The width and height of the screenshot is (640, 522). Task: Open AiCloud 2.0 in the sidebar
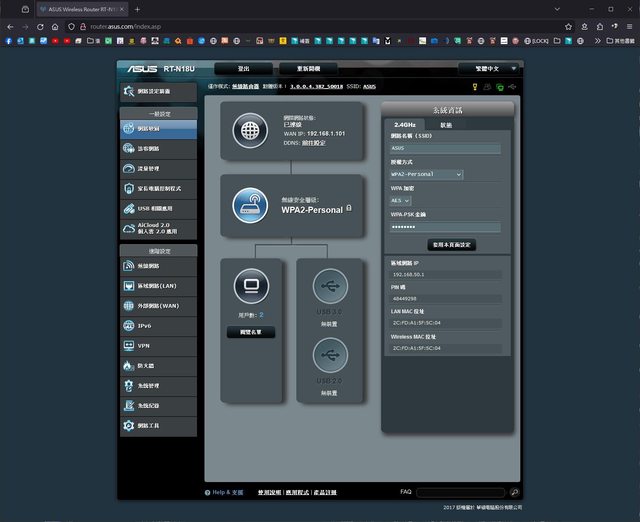coord(158,229)
